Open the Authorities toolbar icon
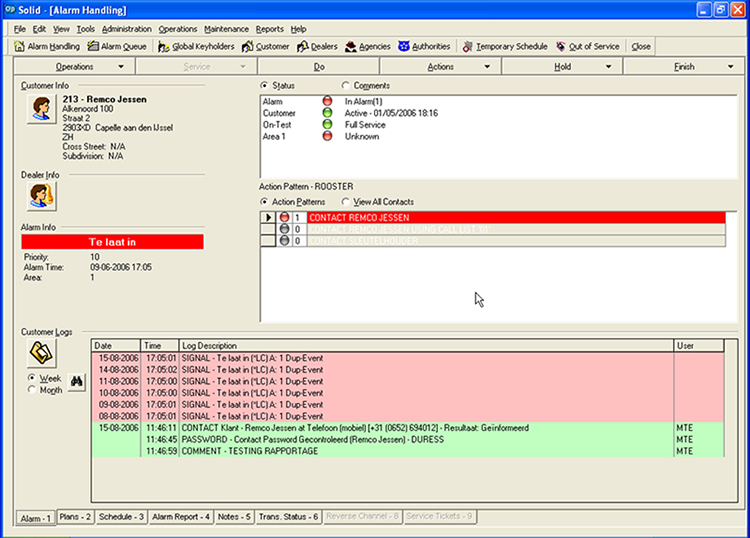Image resolution: width=750 pixels, height=538 pixels. (x=404, y=46)
